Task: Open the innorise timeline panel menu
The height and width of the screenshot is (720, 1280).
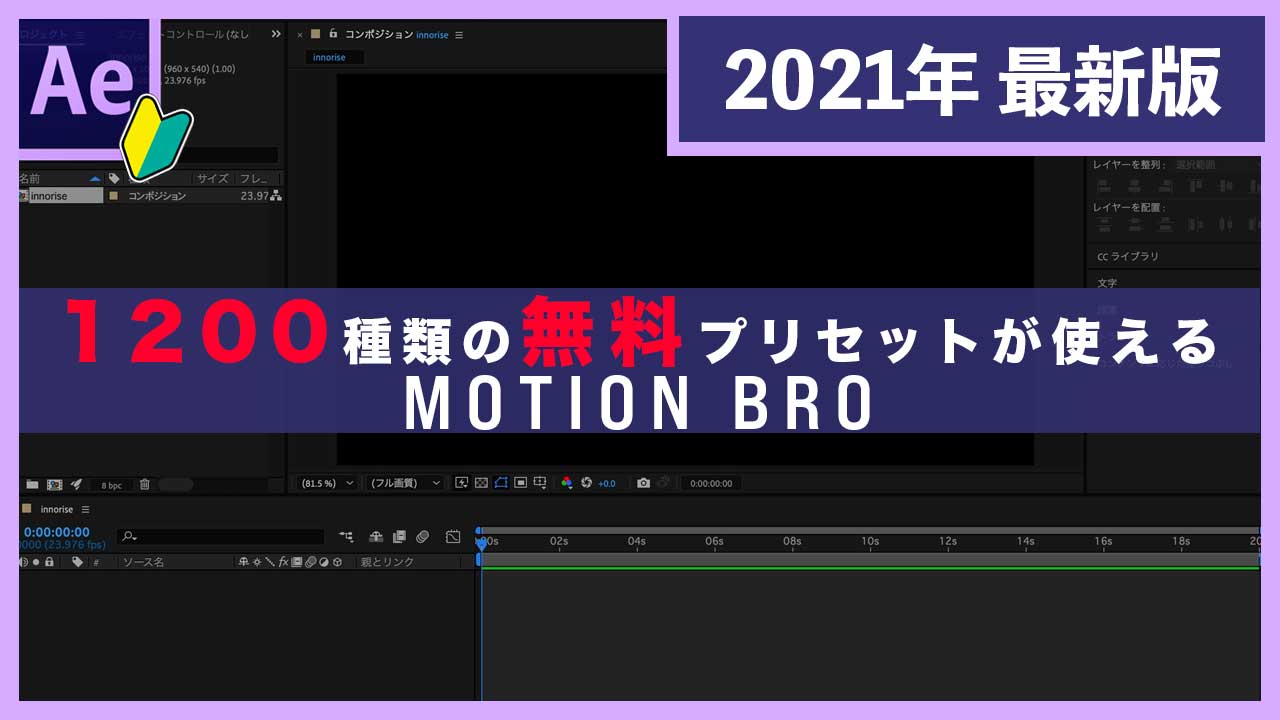Action: point(86,510)
